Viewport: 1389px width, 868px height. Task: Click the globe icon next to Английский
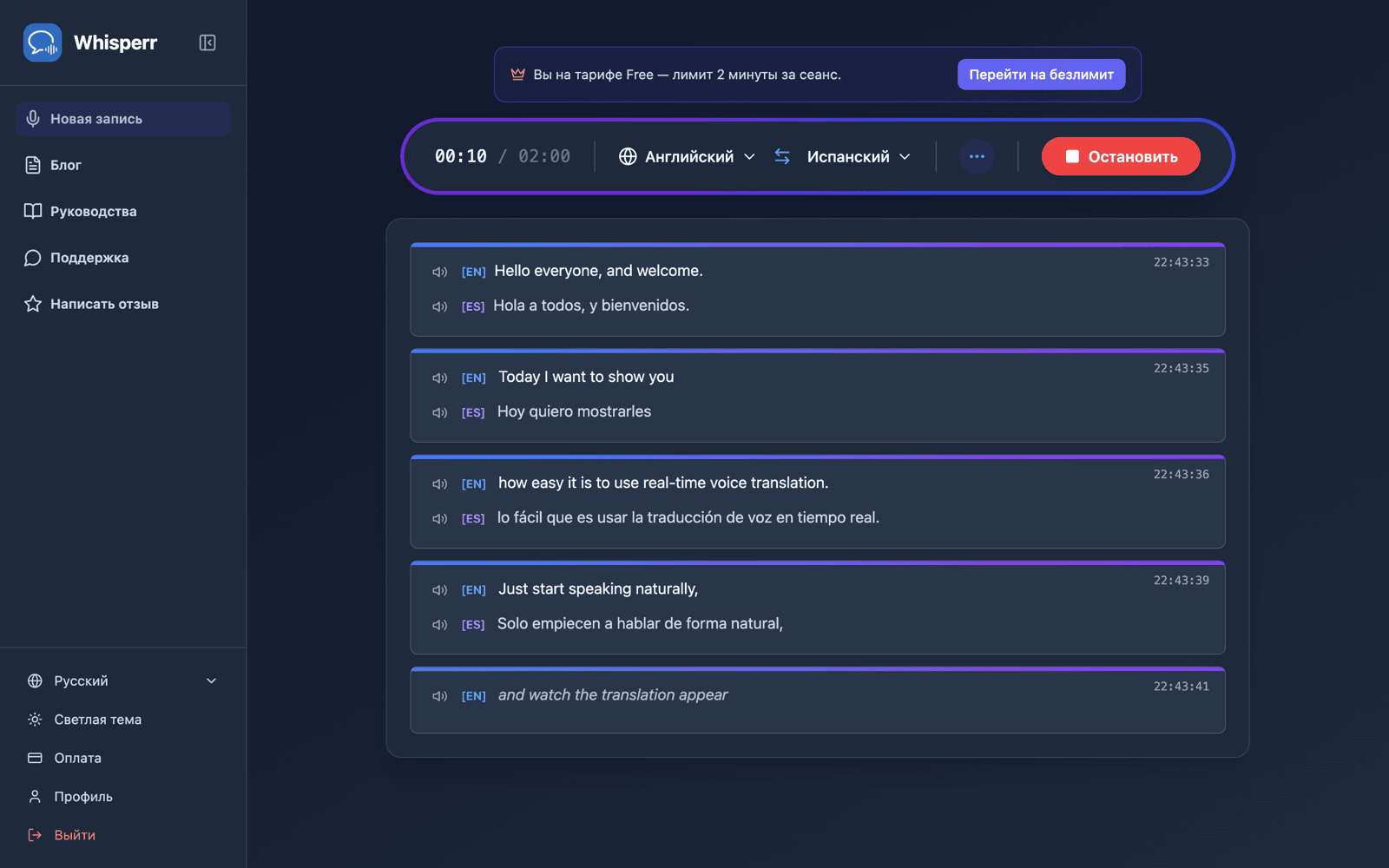[628, 156]
